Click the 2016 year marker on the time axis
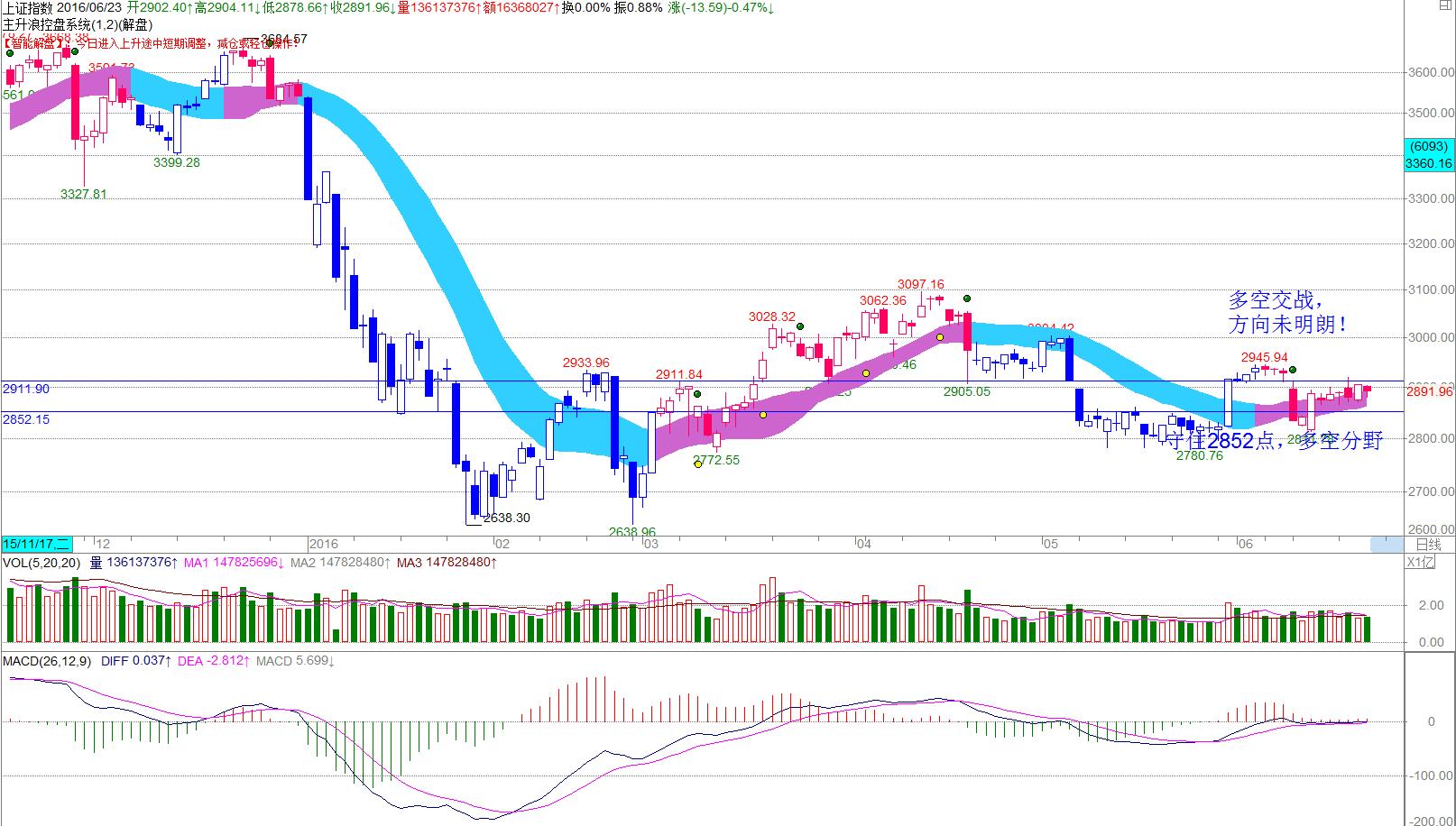 point(323,544)
